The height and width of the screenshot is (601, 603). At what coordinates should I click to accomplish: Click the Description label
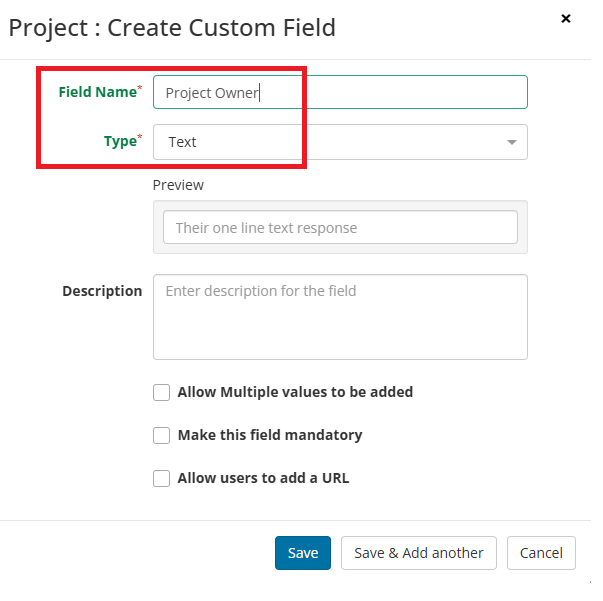(102, 291)
